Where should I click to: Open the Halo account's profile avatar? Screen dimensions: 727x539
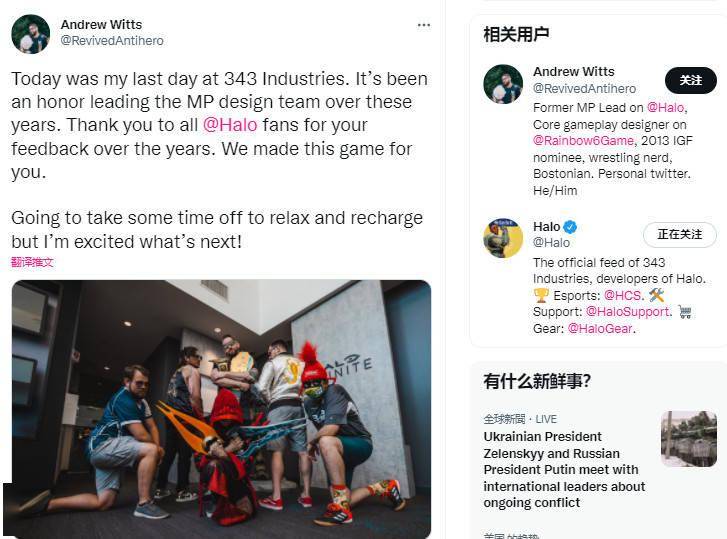point(503,238)
